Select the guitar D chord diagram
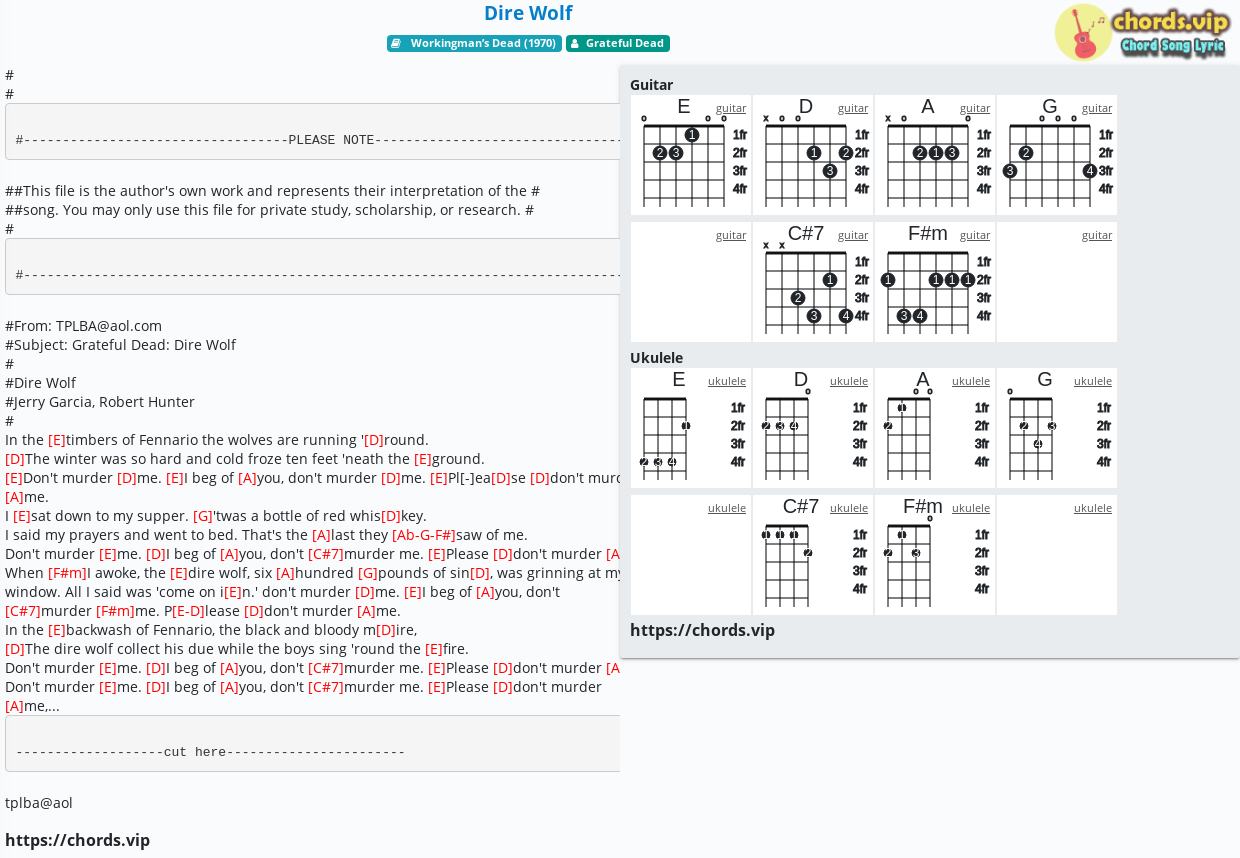This screenshot has width=1240, height=858. pyautogui.click(x=813, y=155)
